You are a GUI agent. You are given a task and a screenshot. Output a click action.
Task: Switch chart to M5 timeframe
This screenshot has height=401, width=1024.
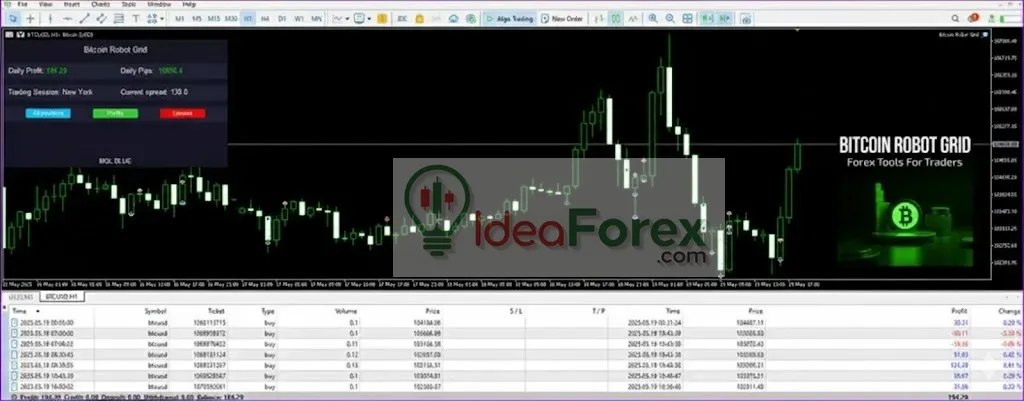click(197, 19)
